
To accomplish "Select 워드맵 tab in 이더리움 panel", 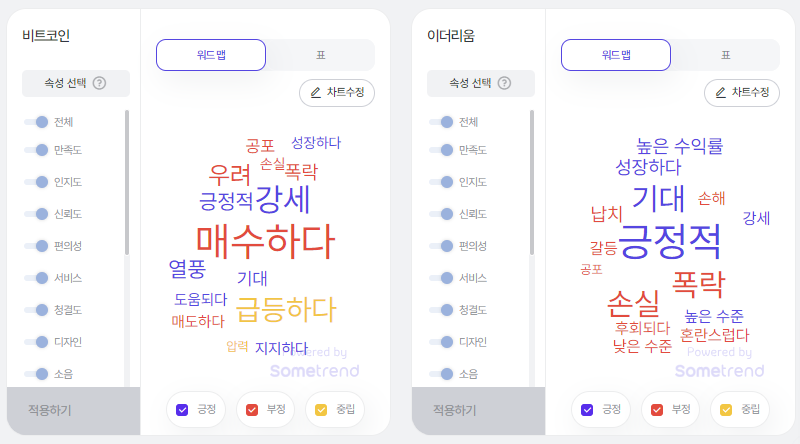I will point(616,55).
